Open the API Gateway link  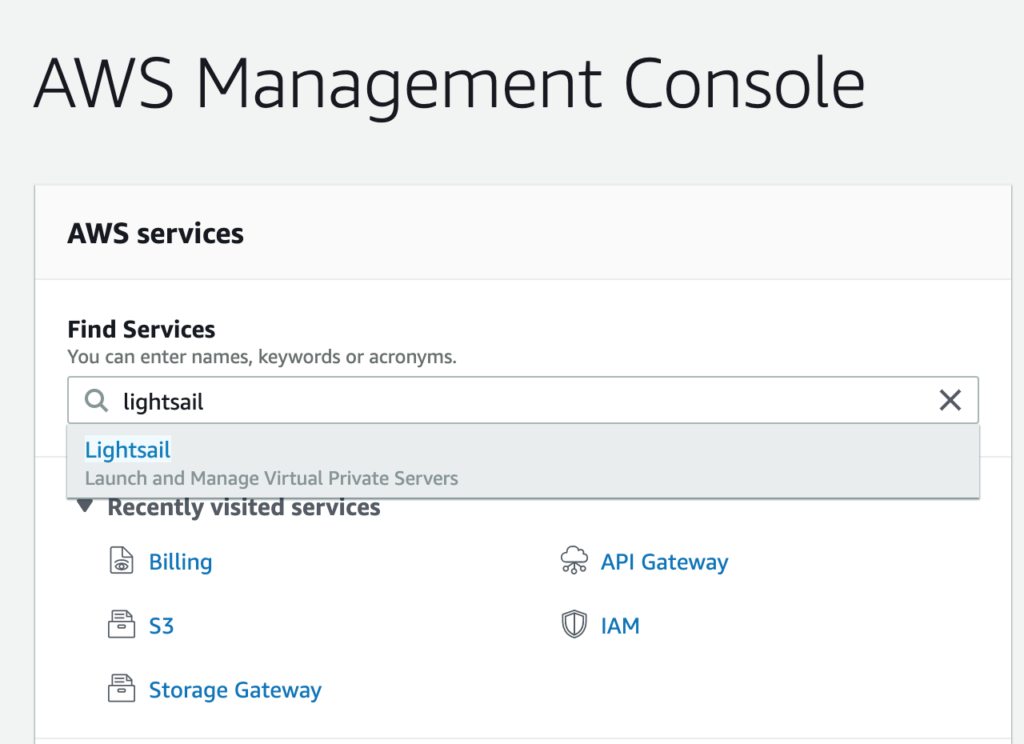[665, 562]
